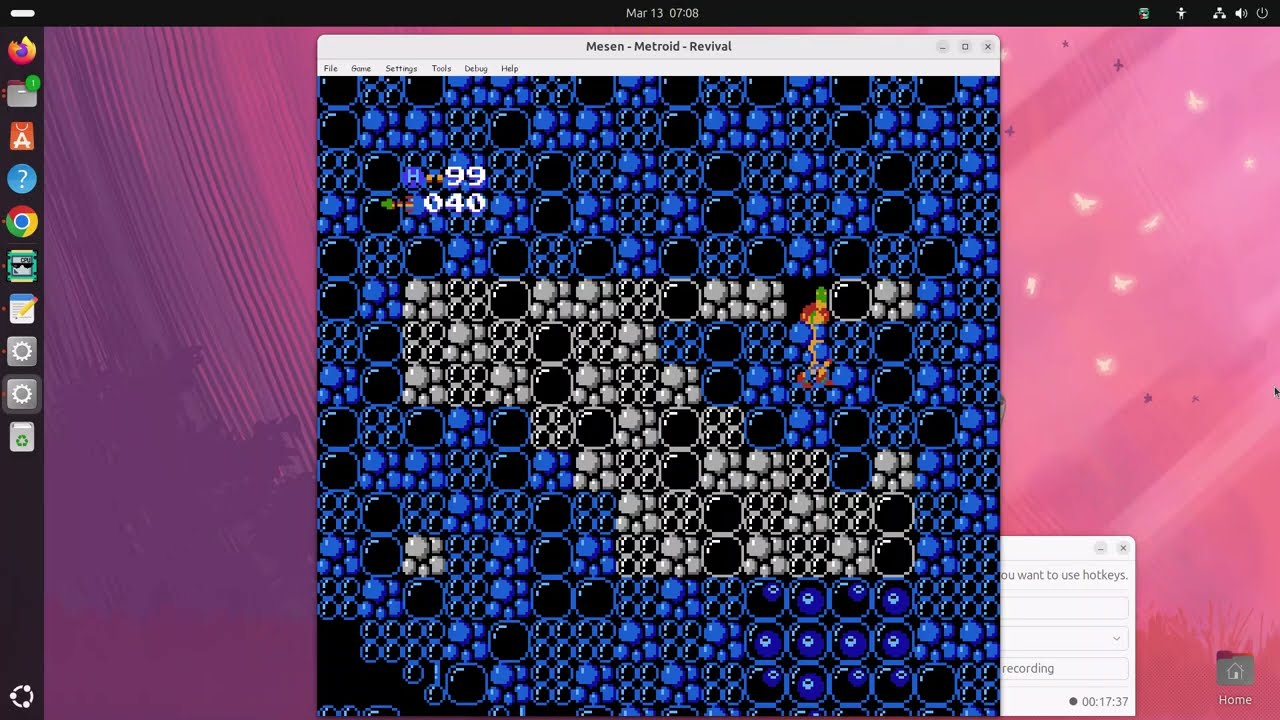Open the Home folder desktop icon
1280x720 pixels.
pyautogui.click(x=1235, y=679)
